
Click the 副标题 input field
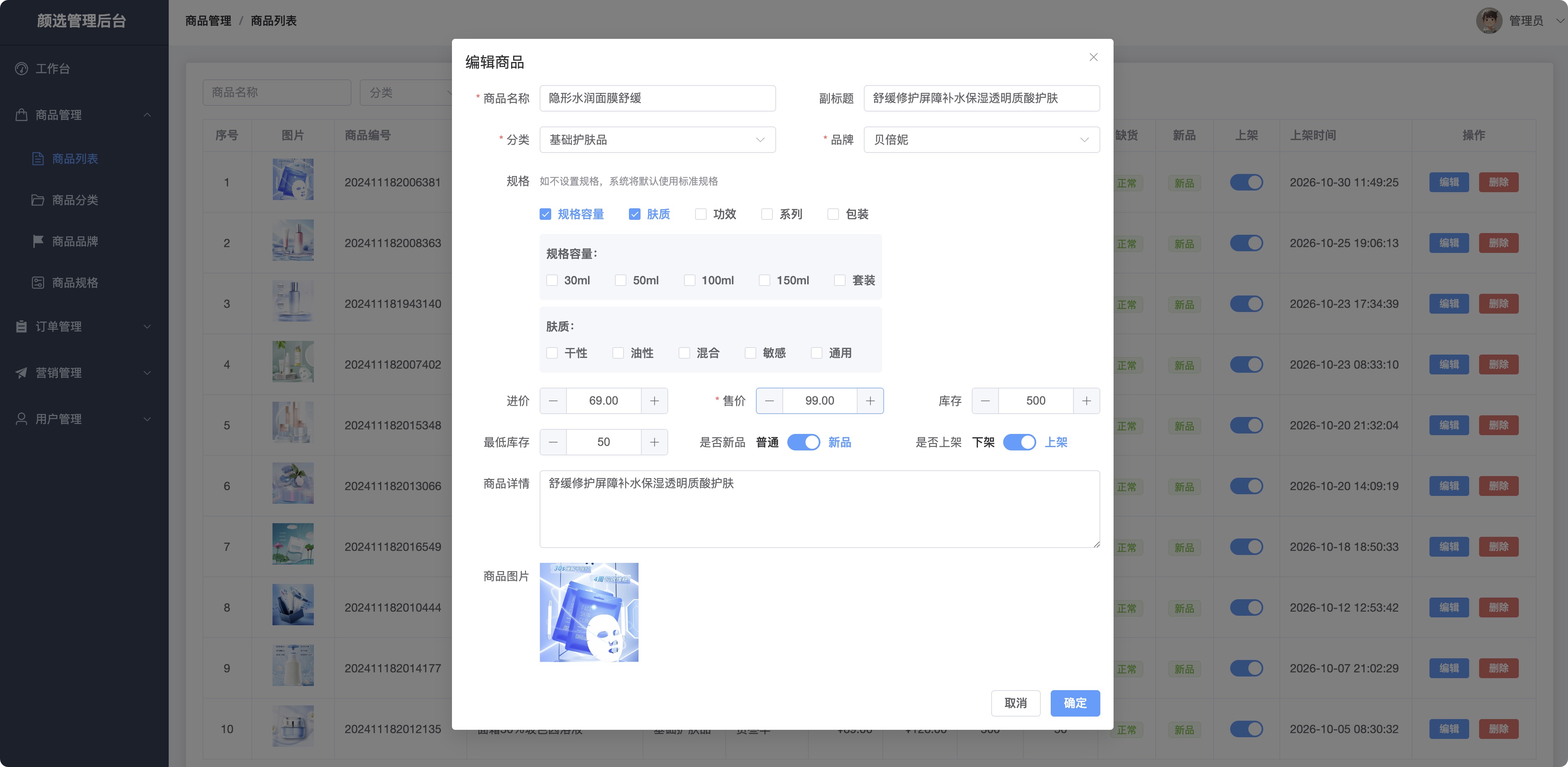pyautogui.click(x=981, y=98)
